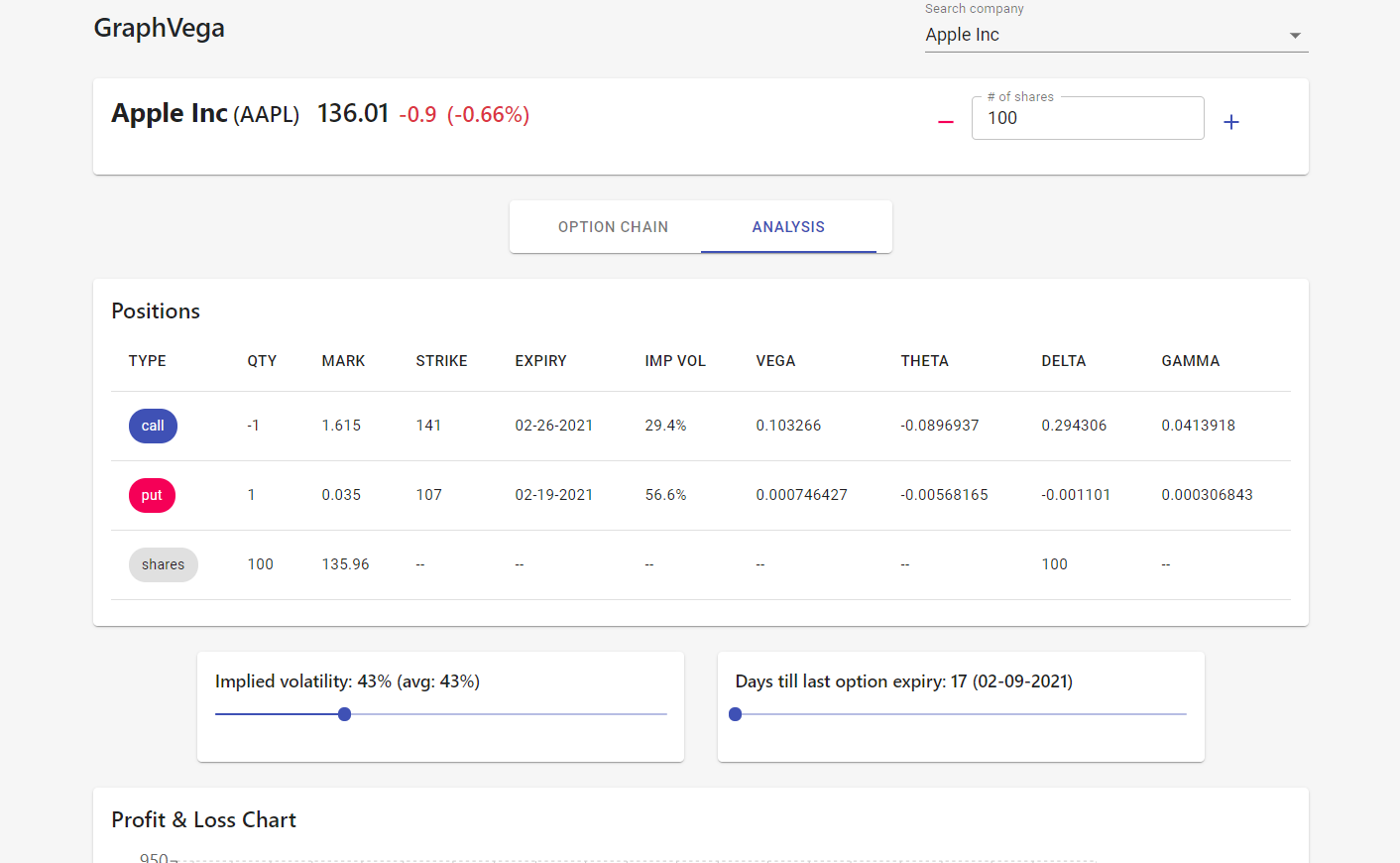Click the minus icon to decrease shares
Viewport: 1400px width, 863px height.
tap(945, 122)
